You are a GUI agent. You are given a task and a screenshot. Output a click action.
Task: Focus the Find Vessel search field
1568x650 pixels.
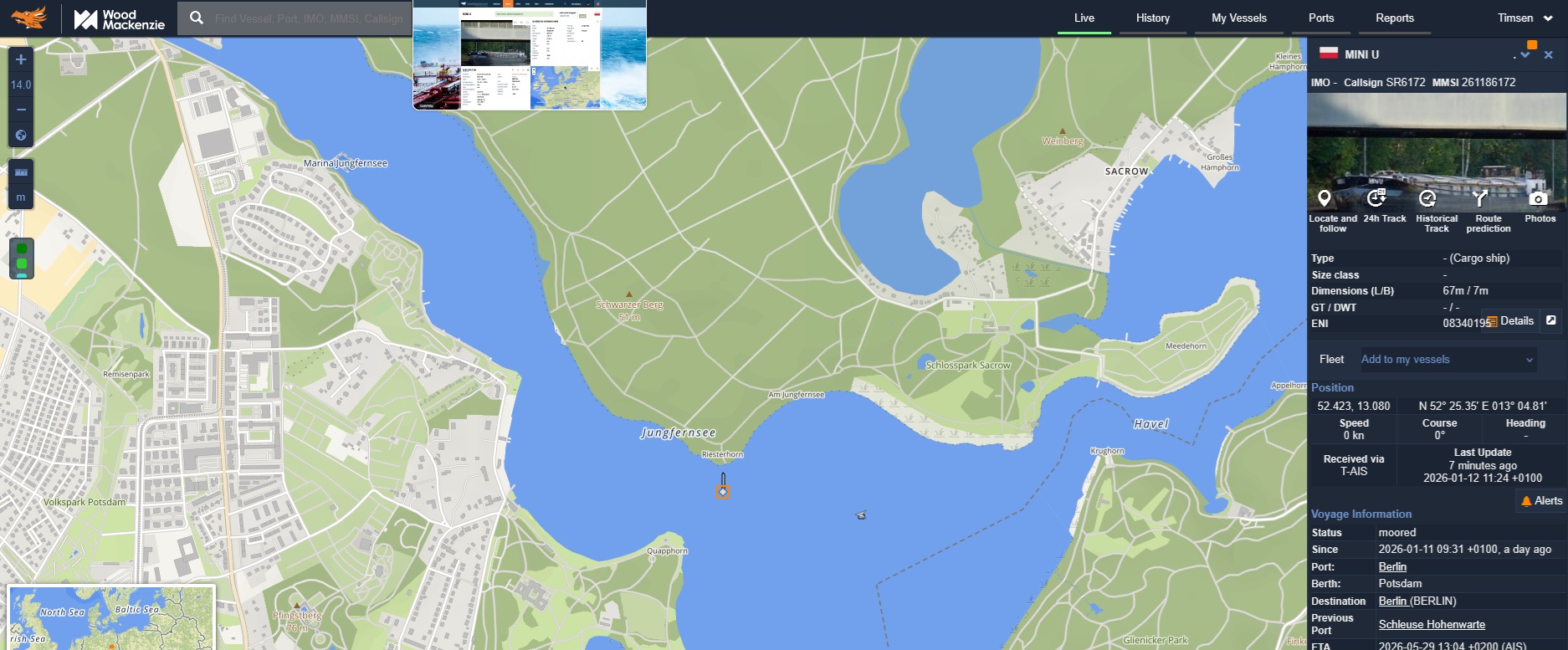point(309,18)
